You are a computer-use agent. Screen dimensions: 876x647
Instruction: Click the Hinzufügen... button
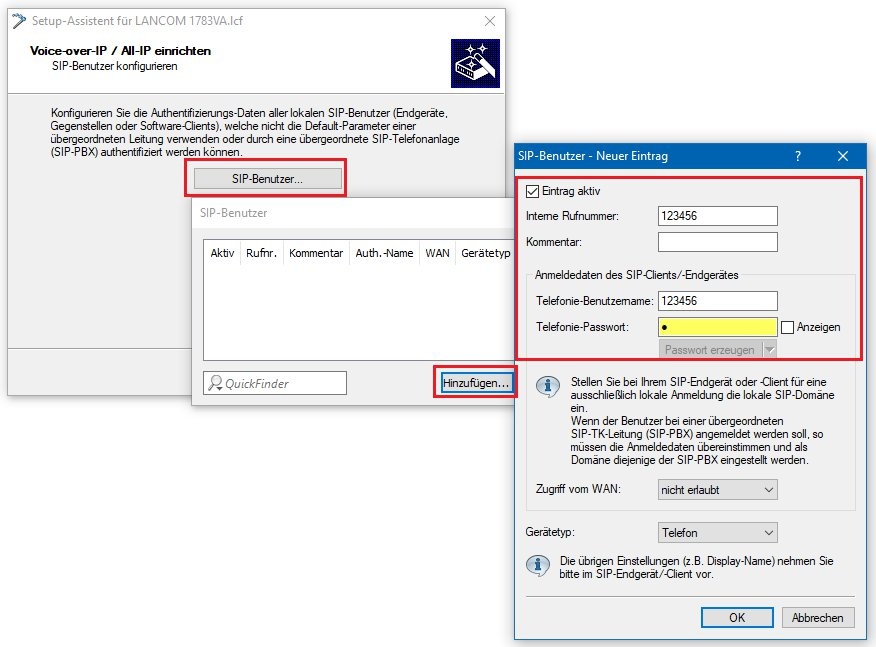coord(475,382)
